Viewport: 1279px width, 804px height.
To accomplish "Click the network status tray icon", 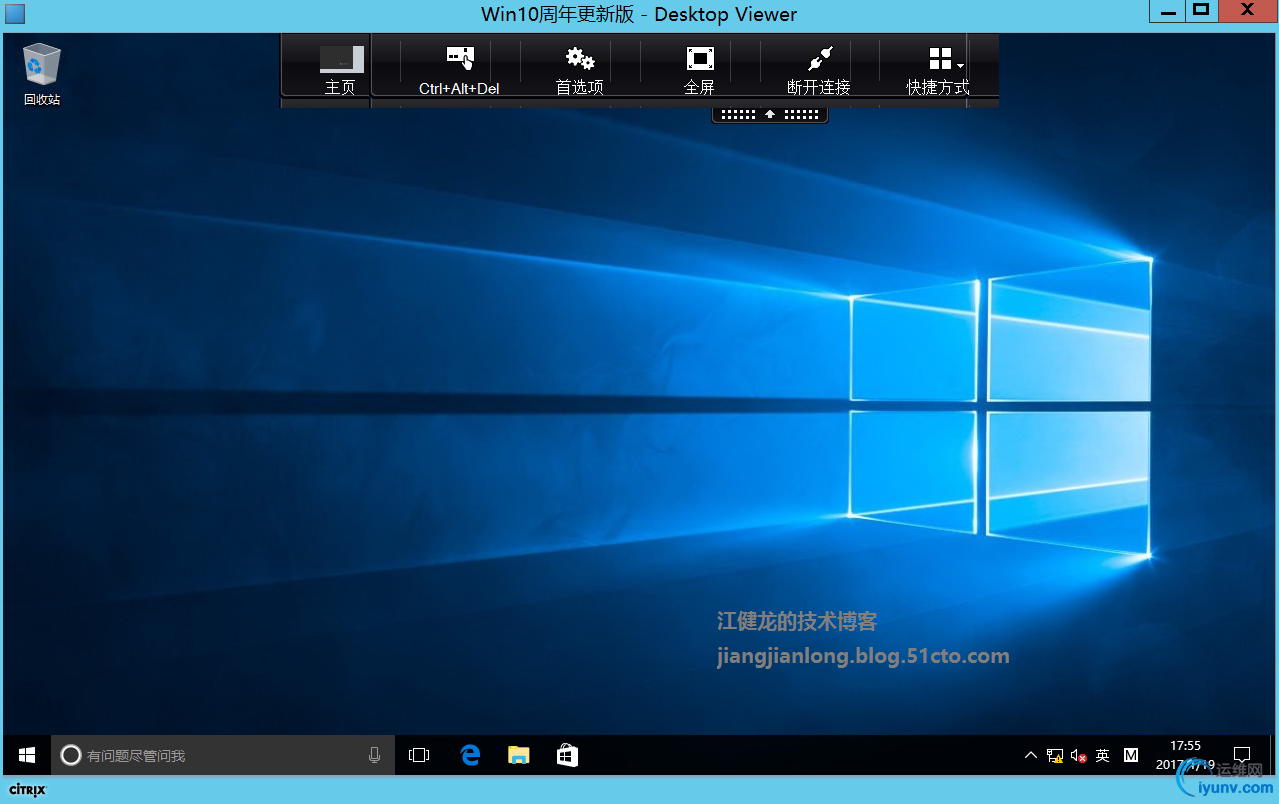I will pyautogui.click(x=1055, y=756).
